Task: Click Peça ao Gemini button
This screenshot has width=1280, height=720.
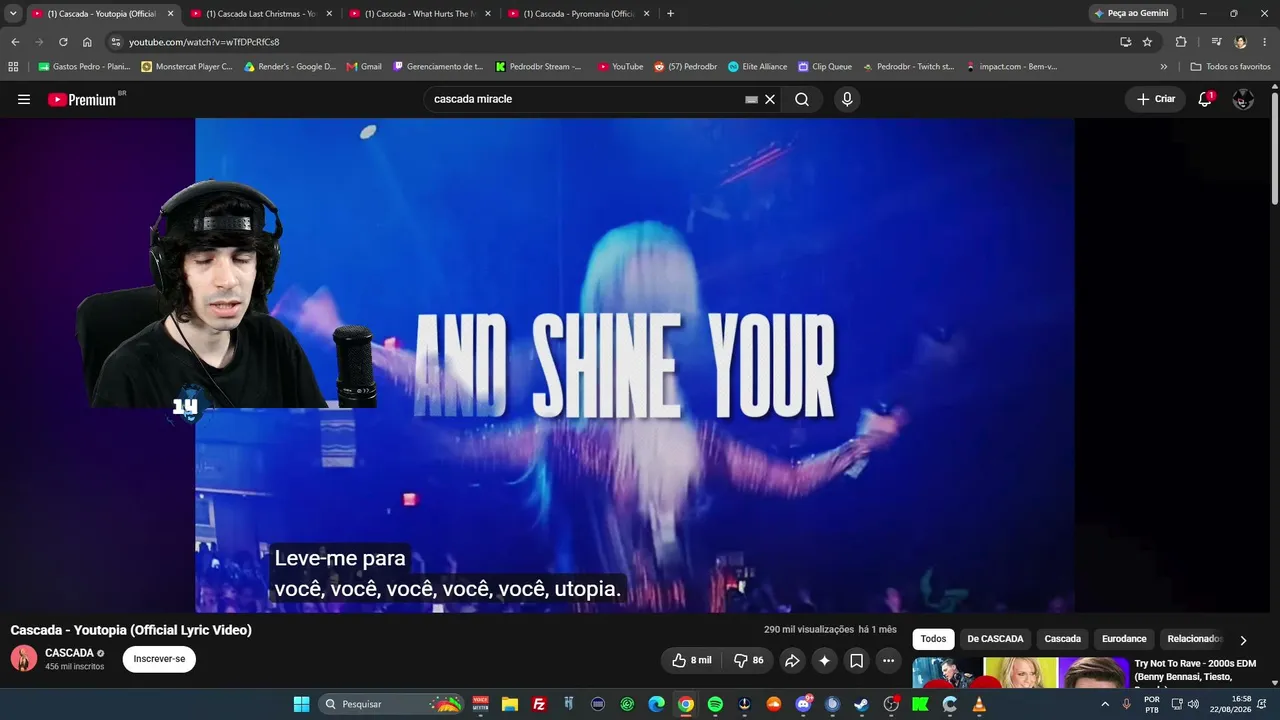Action: [x=1131, y=13]
